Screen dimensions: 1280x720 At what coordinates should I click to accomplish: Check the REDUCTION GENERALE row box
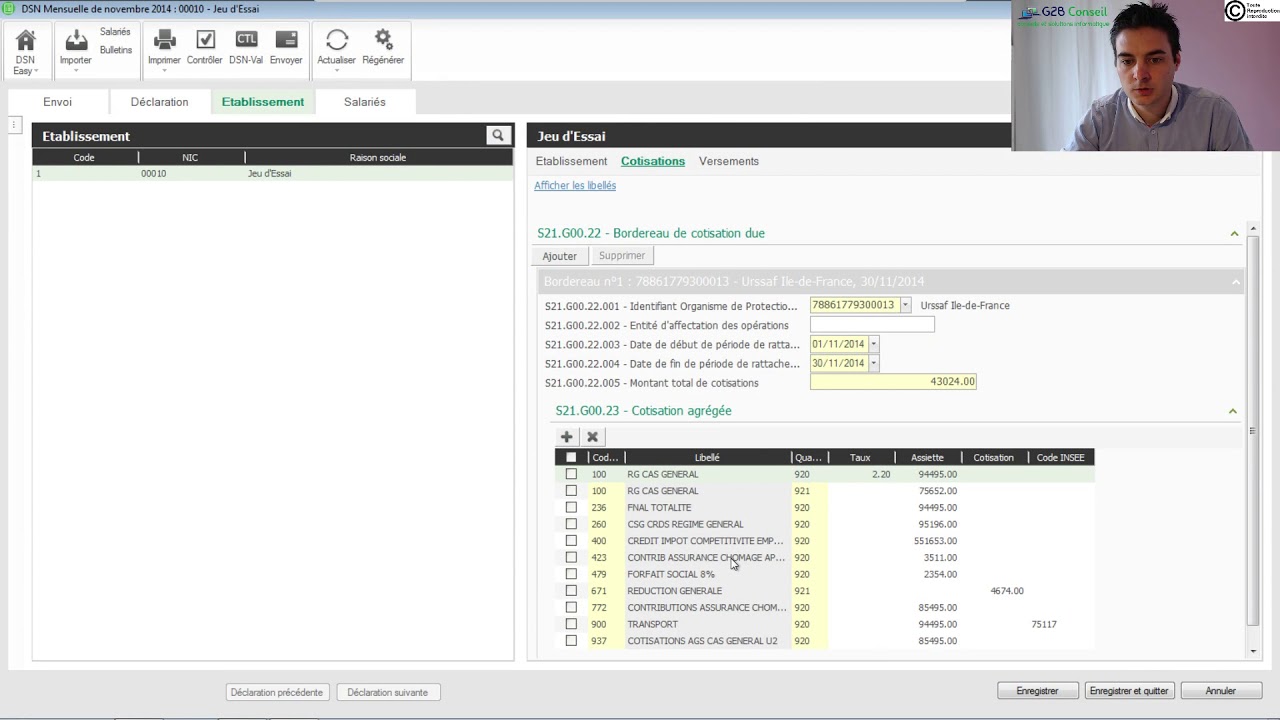coord(571,591)
